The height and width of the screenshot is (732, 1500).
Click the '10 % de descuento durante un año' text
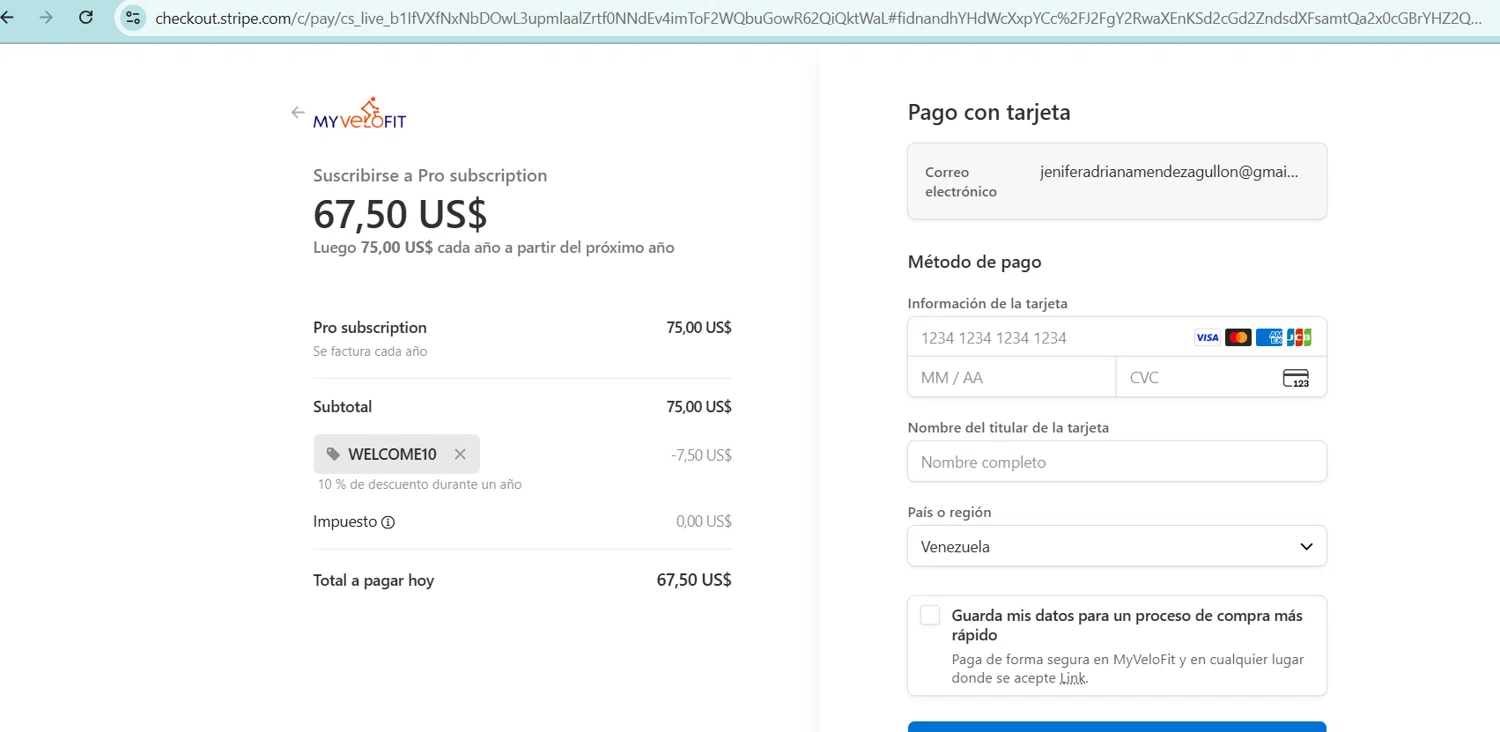pyautogui.click(x=420, y=484)
